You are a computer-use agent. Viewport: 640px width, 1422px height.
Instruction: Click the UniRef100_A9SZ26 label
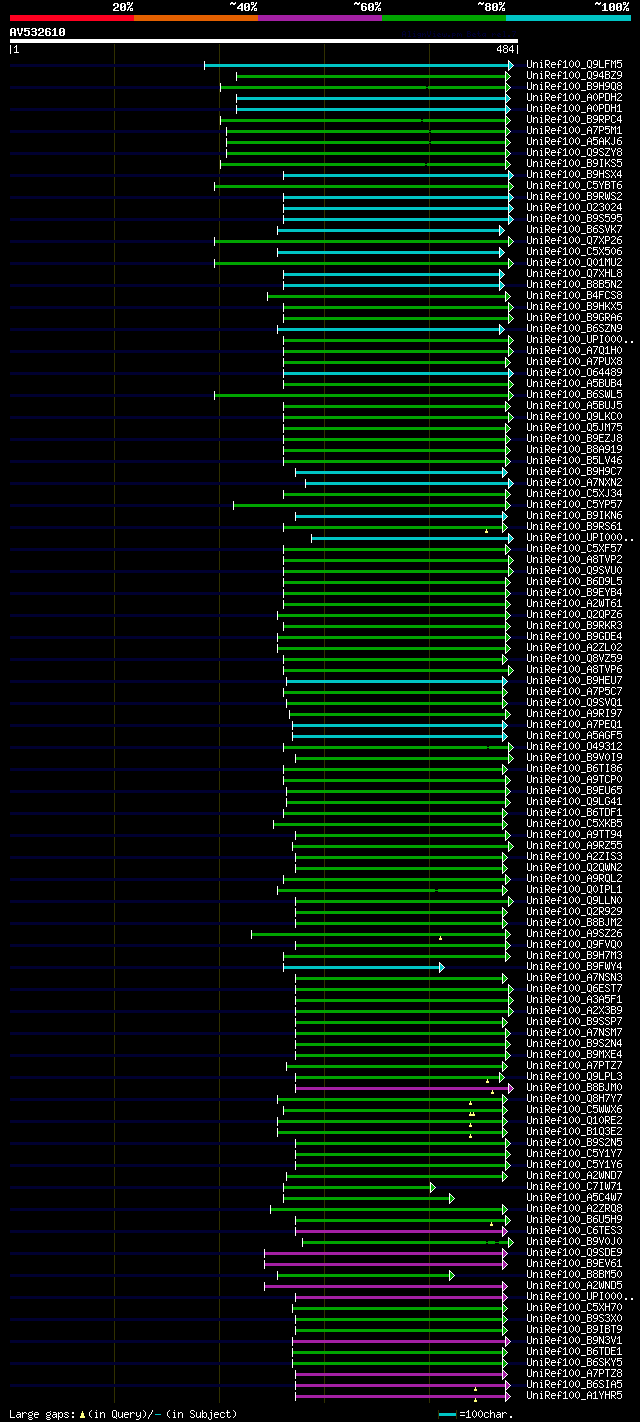(x=574, y=934)
